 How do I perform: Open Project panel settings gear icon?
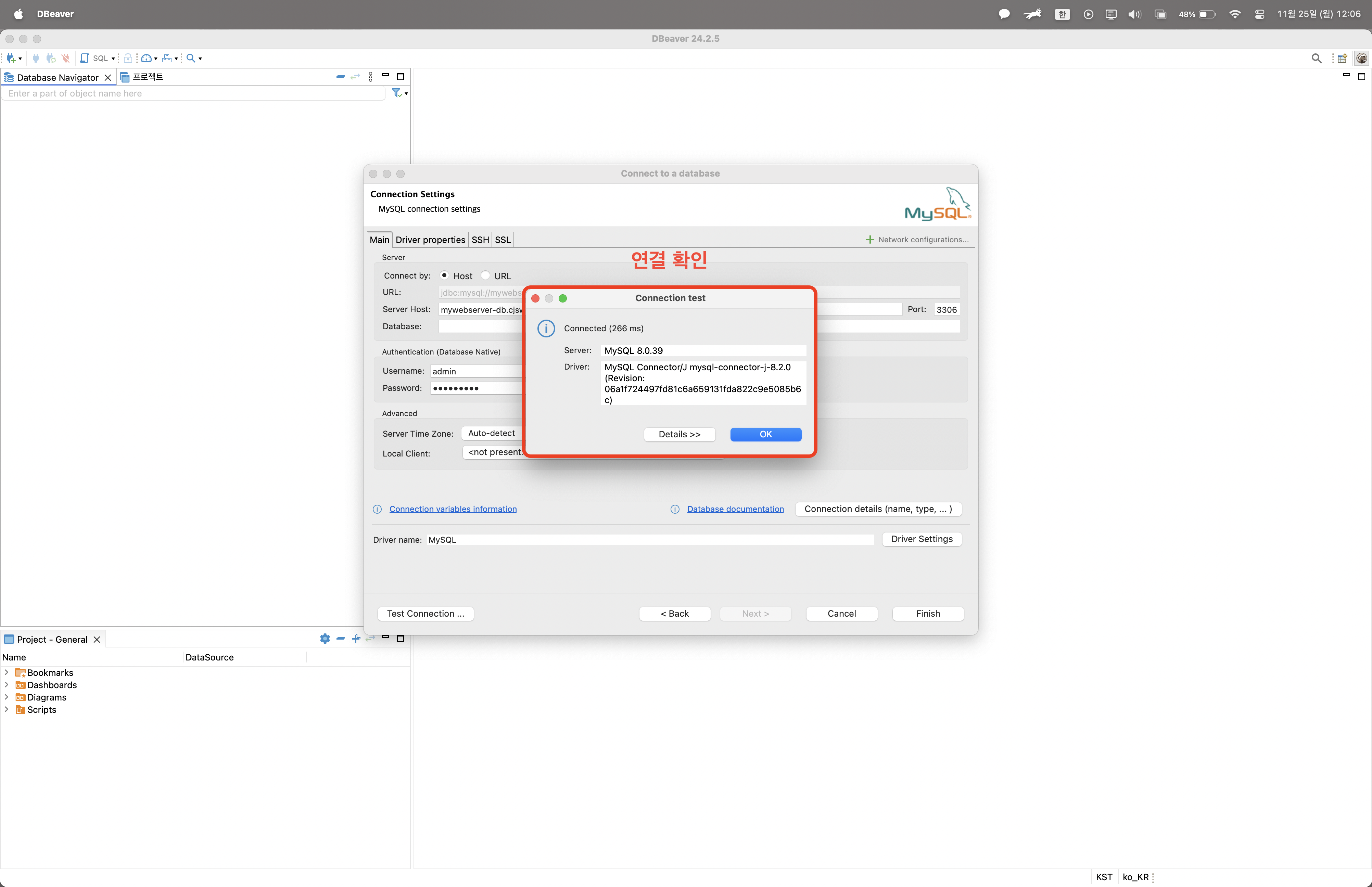point(325,639)
